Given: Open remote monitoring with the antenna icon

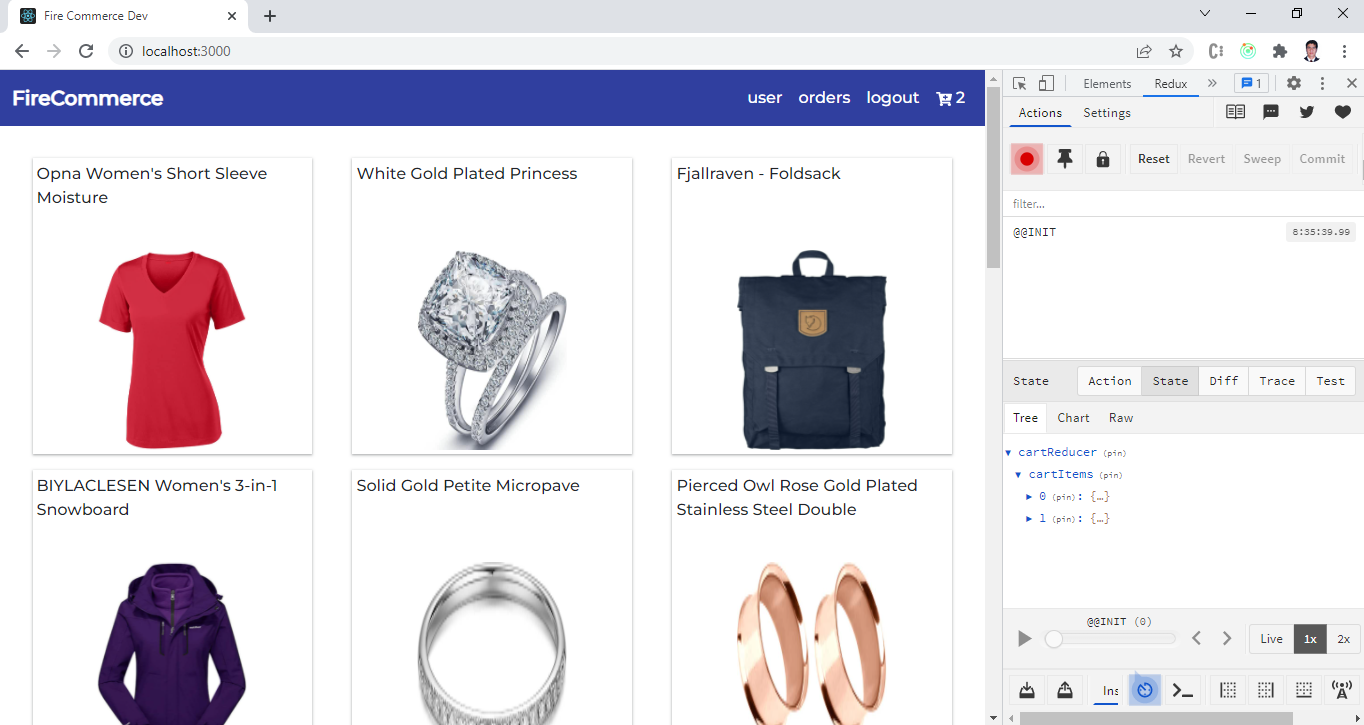Looking at the screenshot, I should [x=1341, y=690].
